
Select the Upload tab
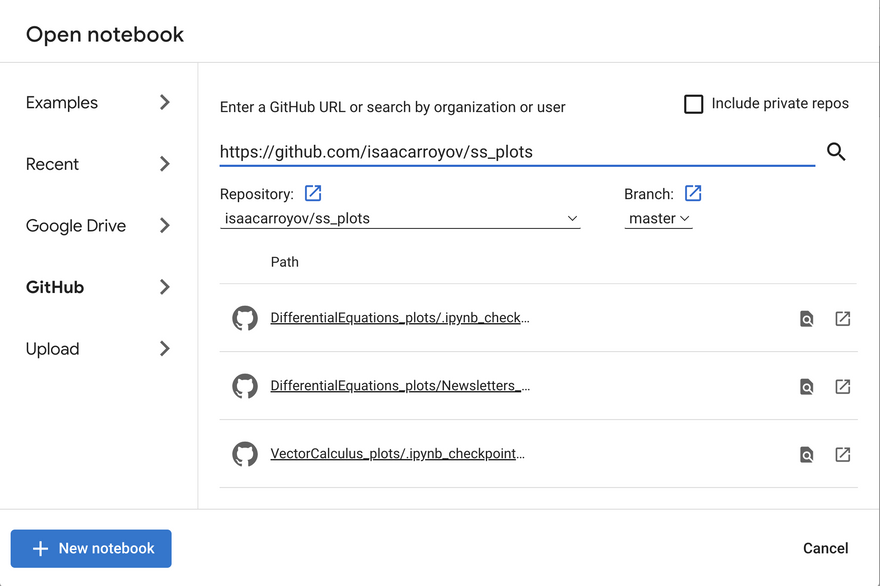click(x=98, y=349)
